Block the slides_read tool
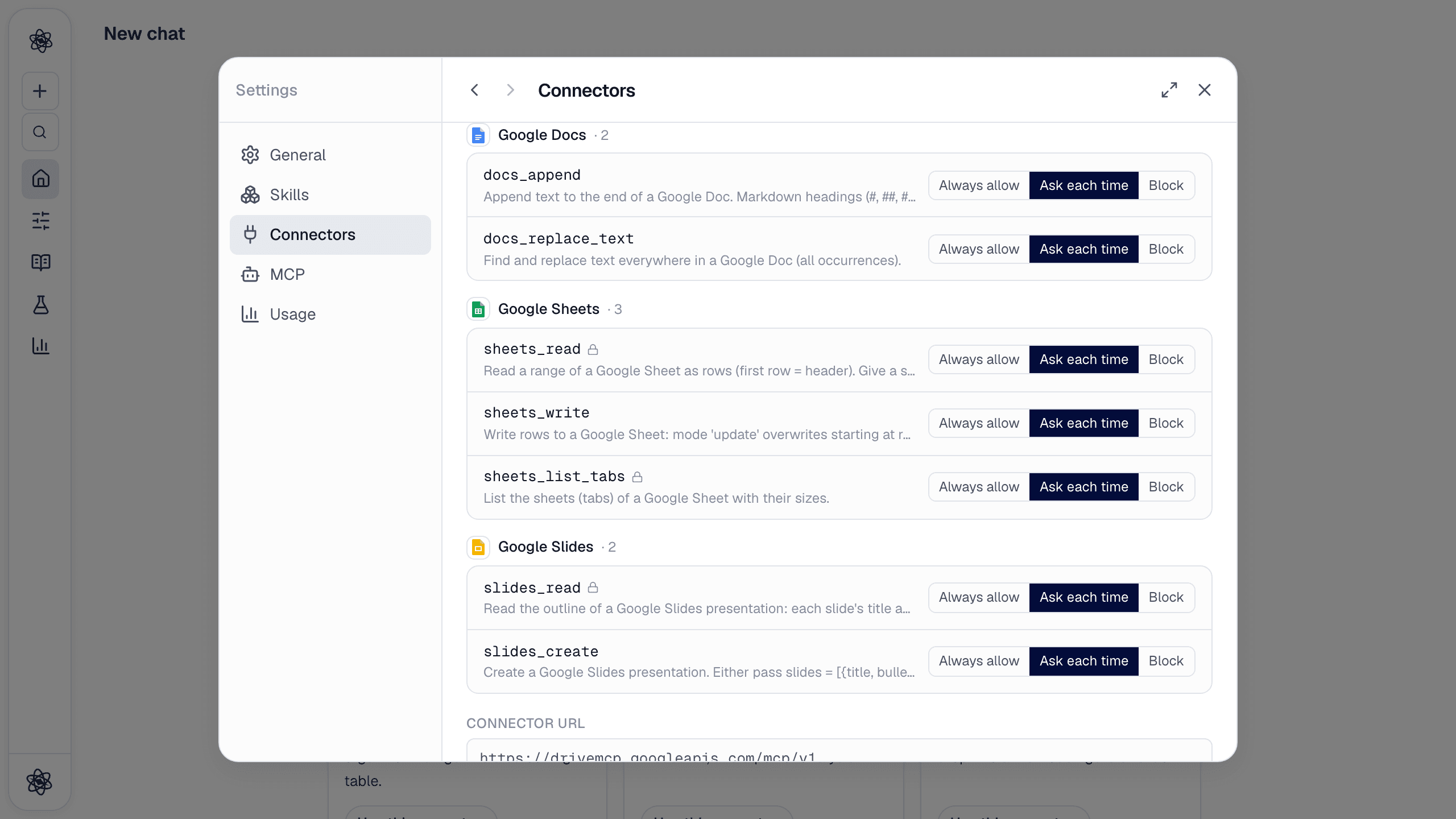 (1166, 597)
